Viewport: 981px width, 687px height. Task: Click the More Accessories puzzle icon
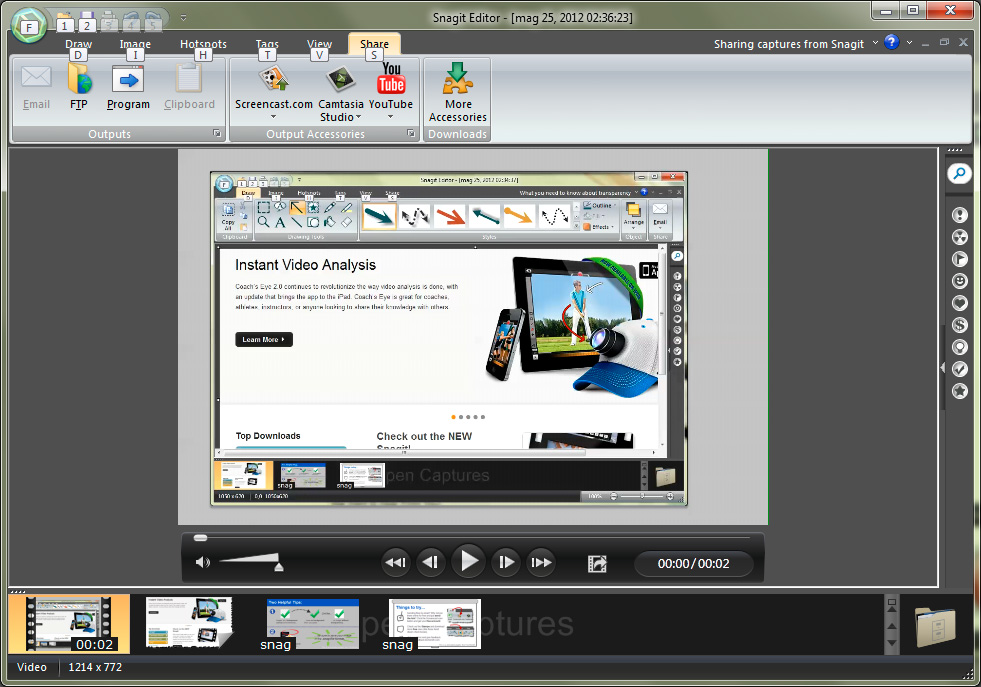(458, 80)
